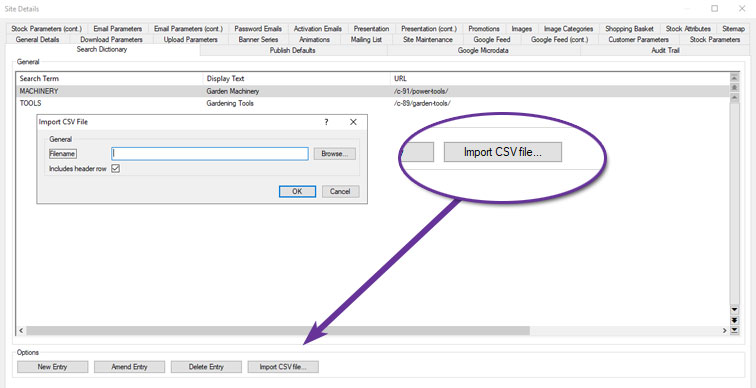
Task: Click the Filename input field
Action: [x=210, y=153]
